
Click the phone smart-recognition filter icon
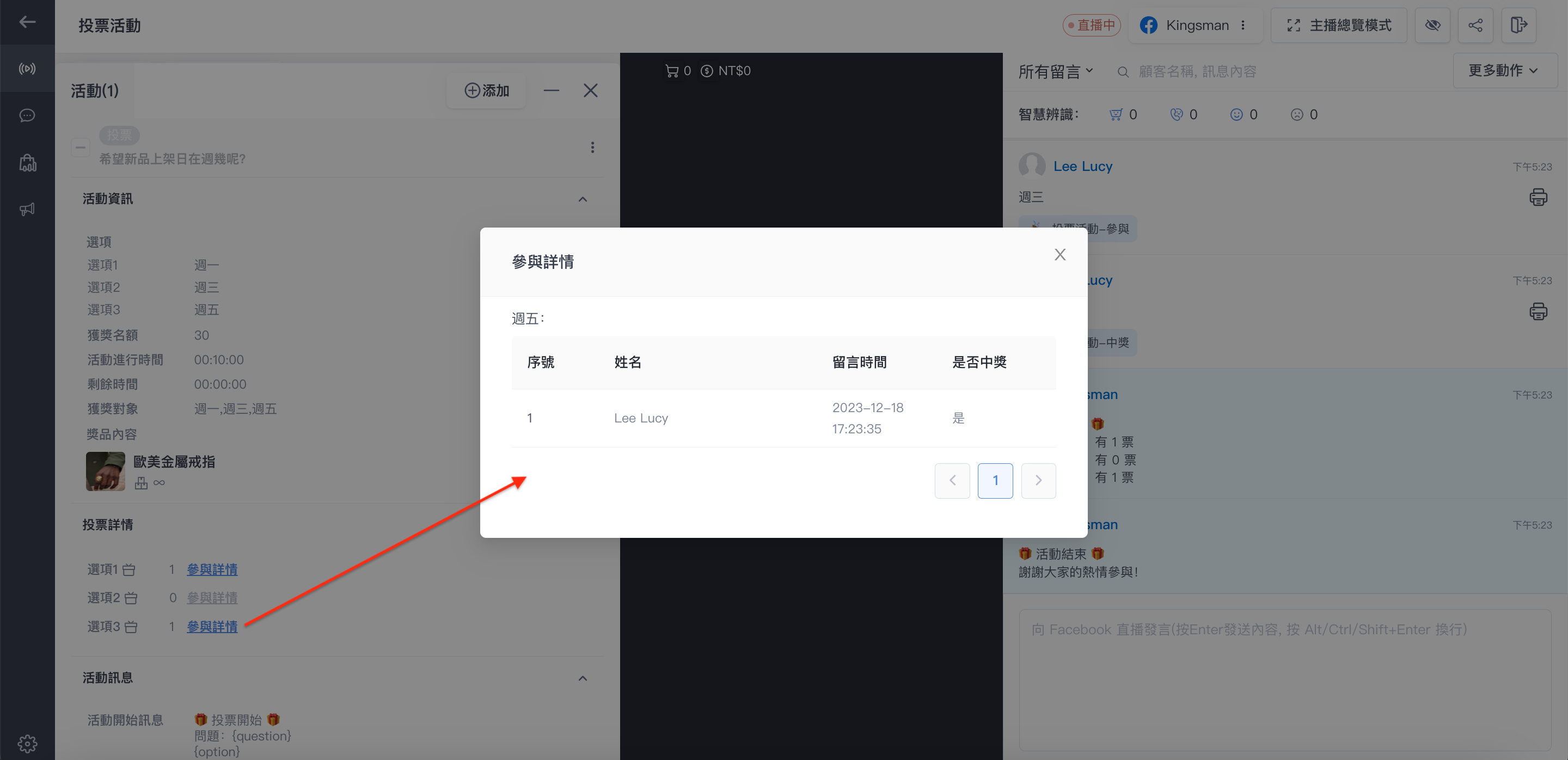pos(1176,114)
